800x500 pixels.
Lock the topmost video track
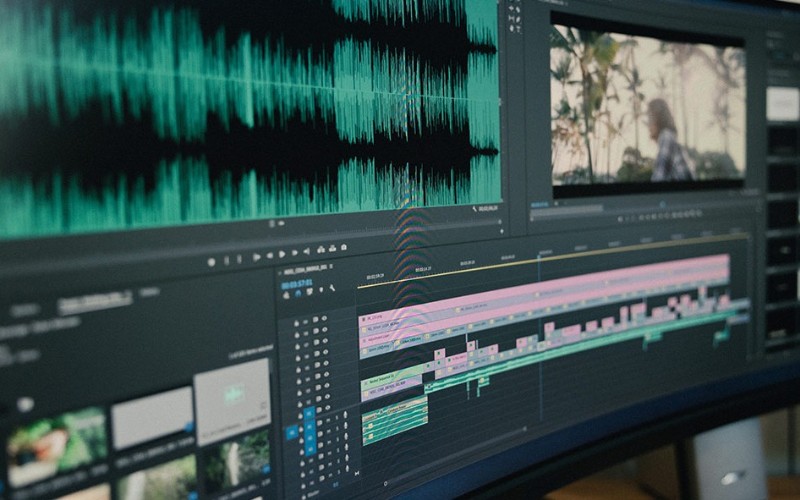click(297, 322)
